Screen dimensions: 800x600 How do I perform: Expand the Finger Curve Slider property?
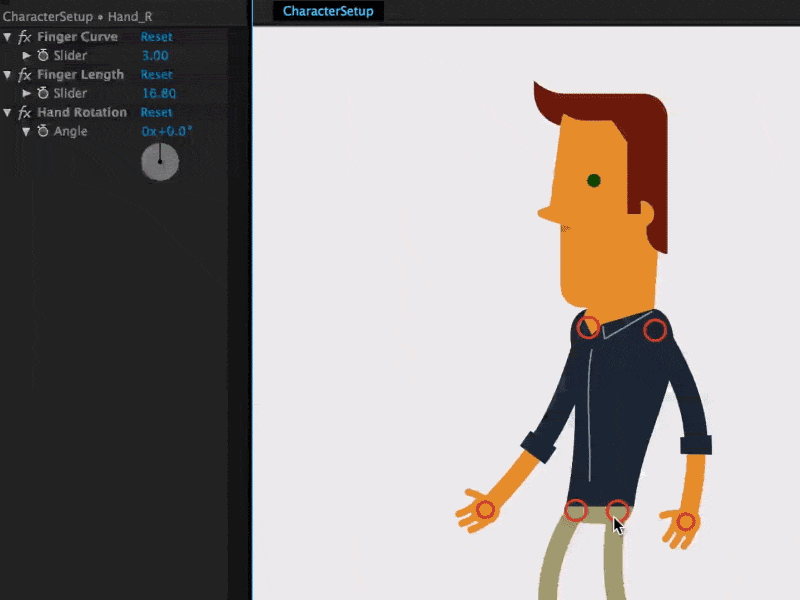click(27, 56)
